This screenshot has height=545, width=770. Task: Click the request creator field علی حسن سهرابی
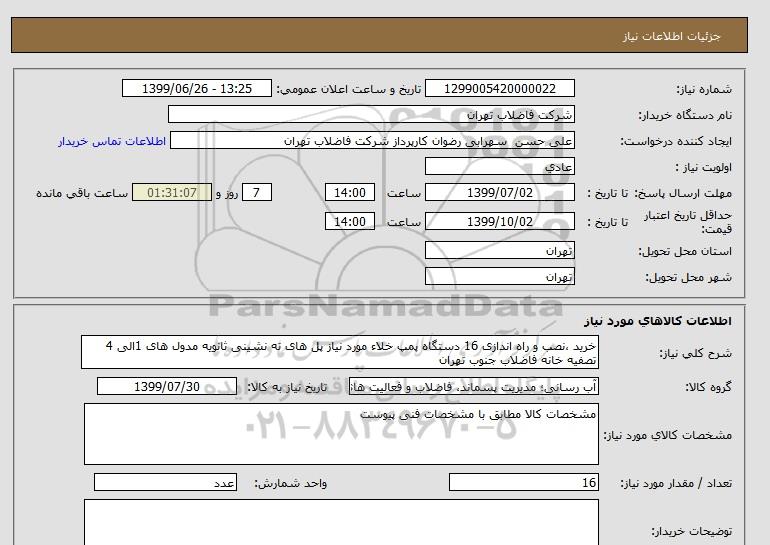coord(372,140)
